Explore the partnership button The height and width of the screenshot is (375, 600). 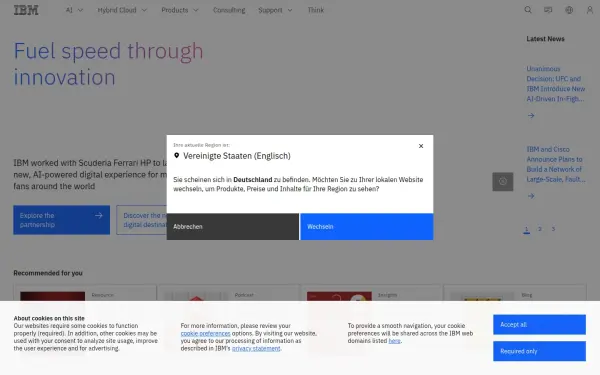click(62, 220)
